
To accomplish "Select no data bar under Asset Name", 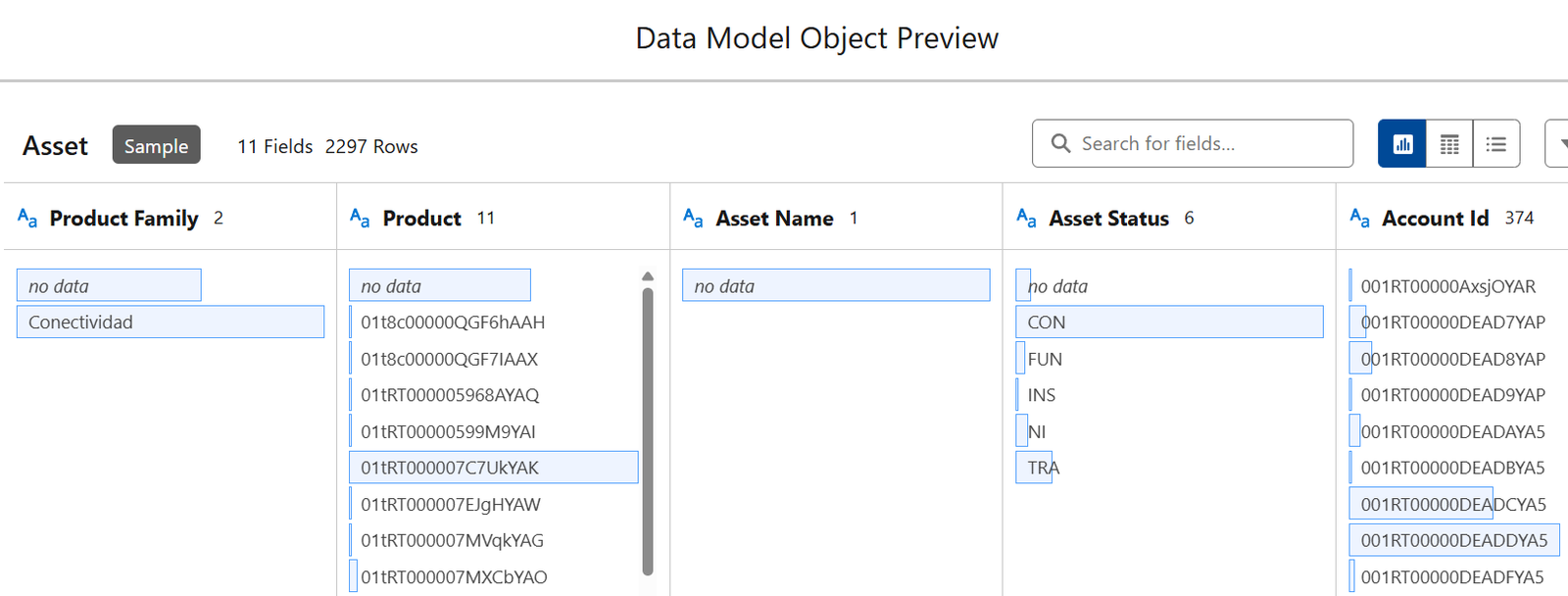I will [x=836, y=286].
